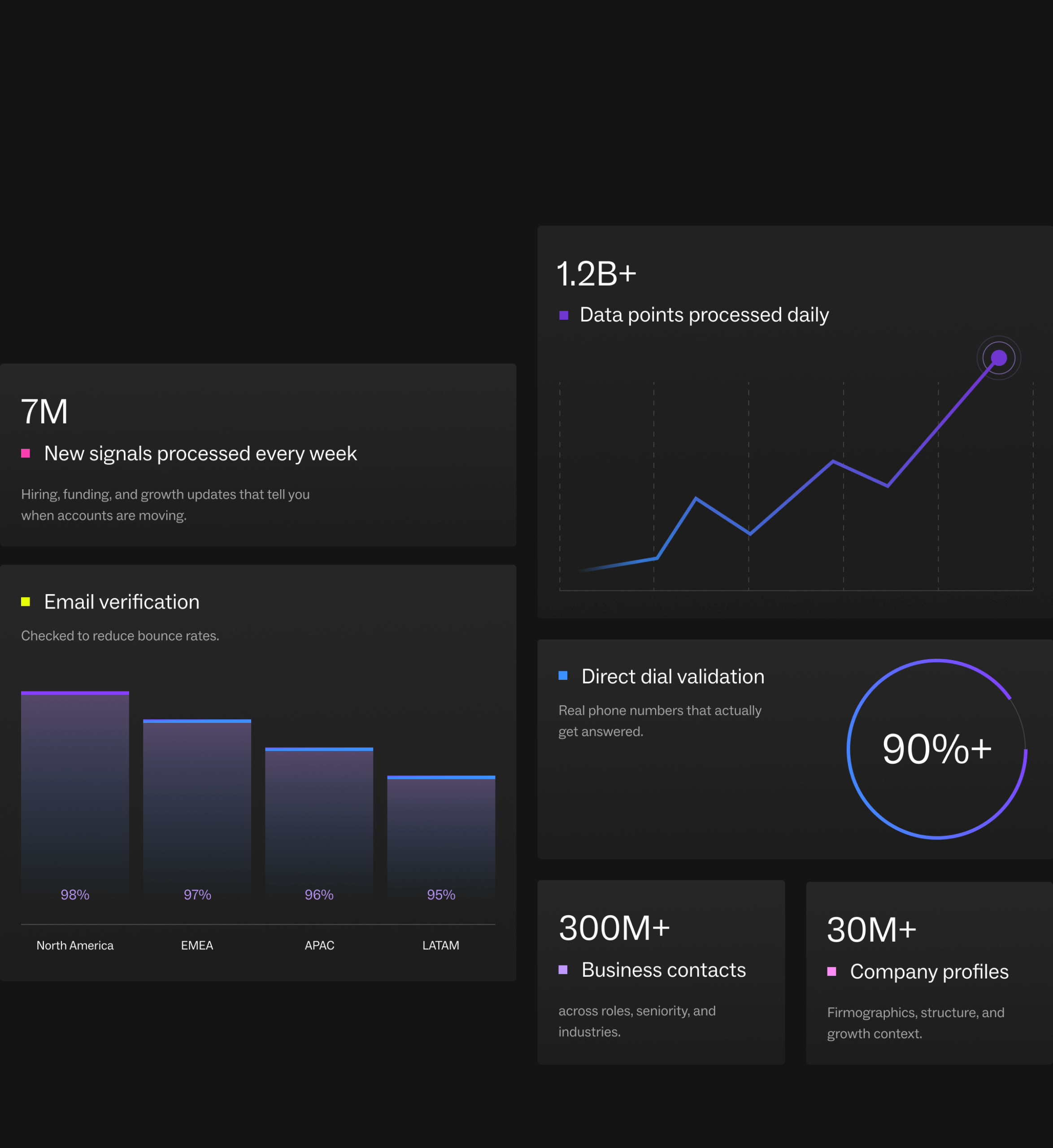The image size is (1053, 1148).
Task: Click the Direct dial validation heading
Action: click(672, 676)
